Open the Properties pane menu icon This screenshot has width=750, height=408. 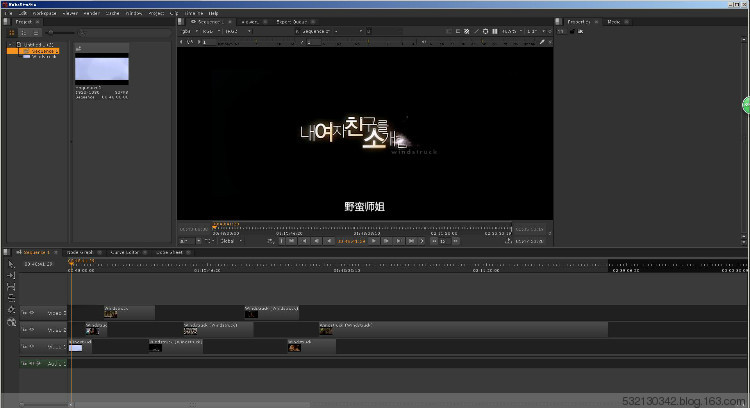coord(558,22)
